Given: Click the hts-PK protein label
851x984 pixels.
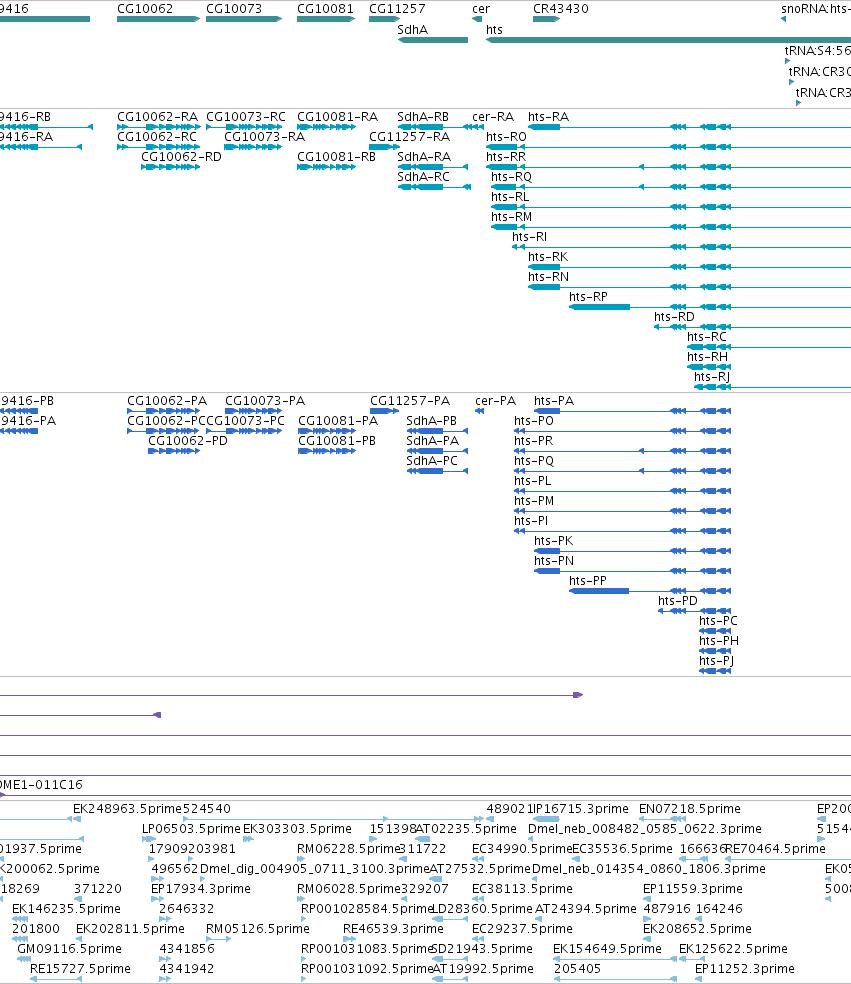Looking at the screenshot, I should pos(554,541).
